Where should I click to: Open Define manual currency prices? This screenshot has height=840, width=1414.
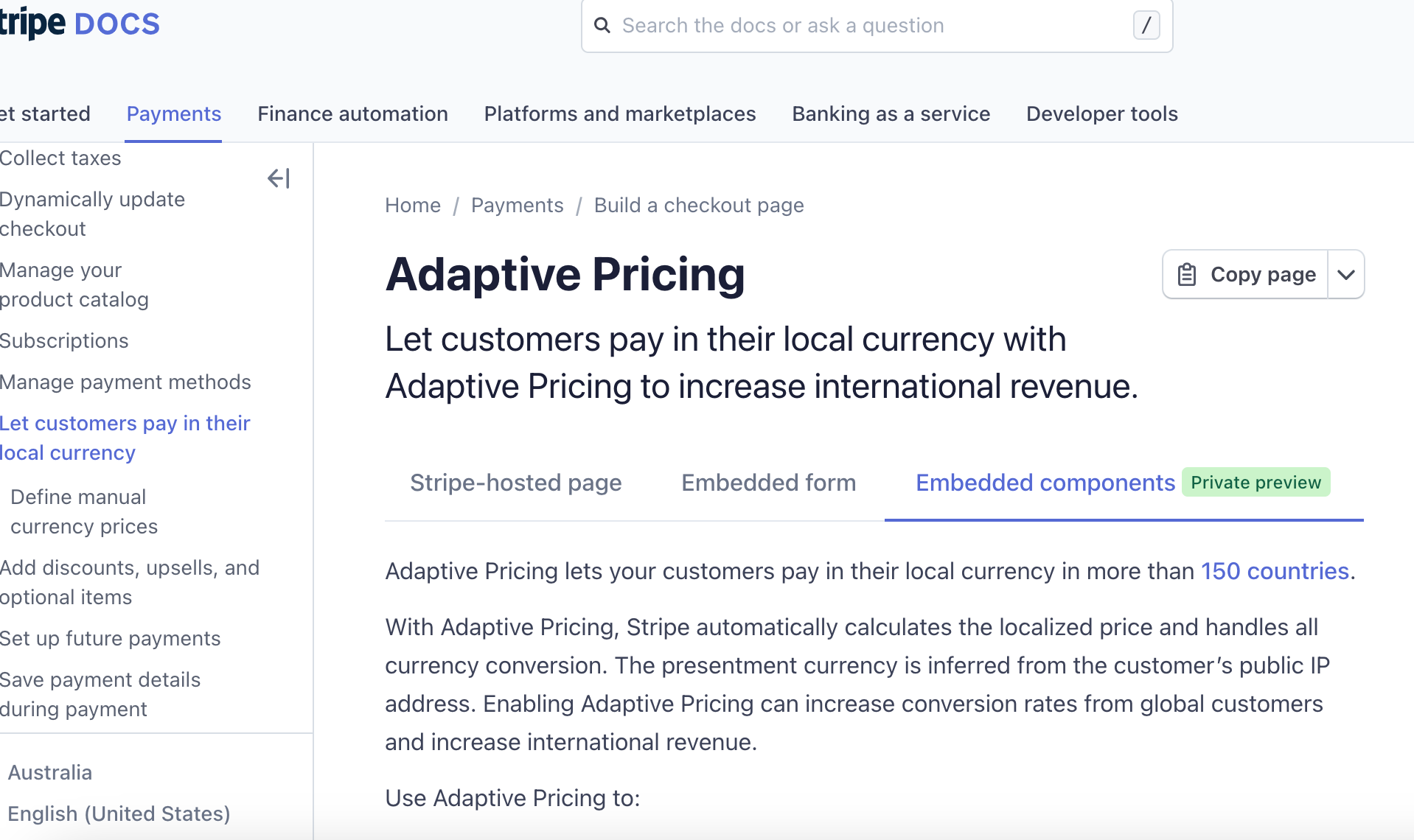(84, 512)
